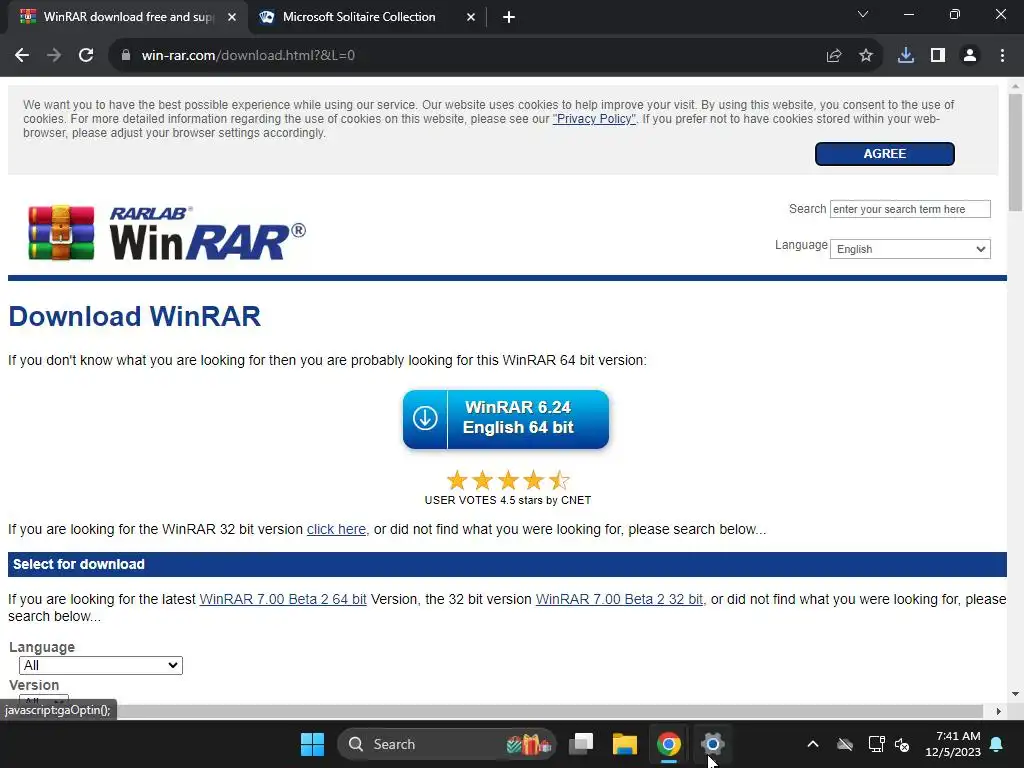Expand the download Language filter set to All
1024x768 pixels.
pos(101,665)
